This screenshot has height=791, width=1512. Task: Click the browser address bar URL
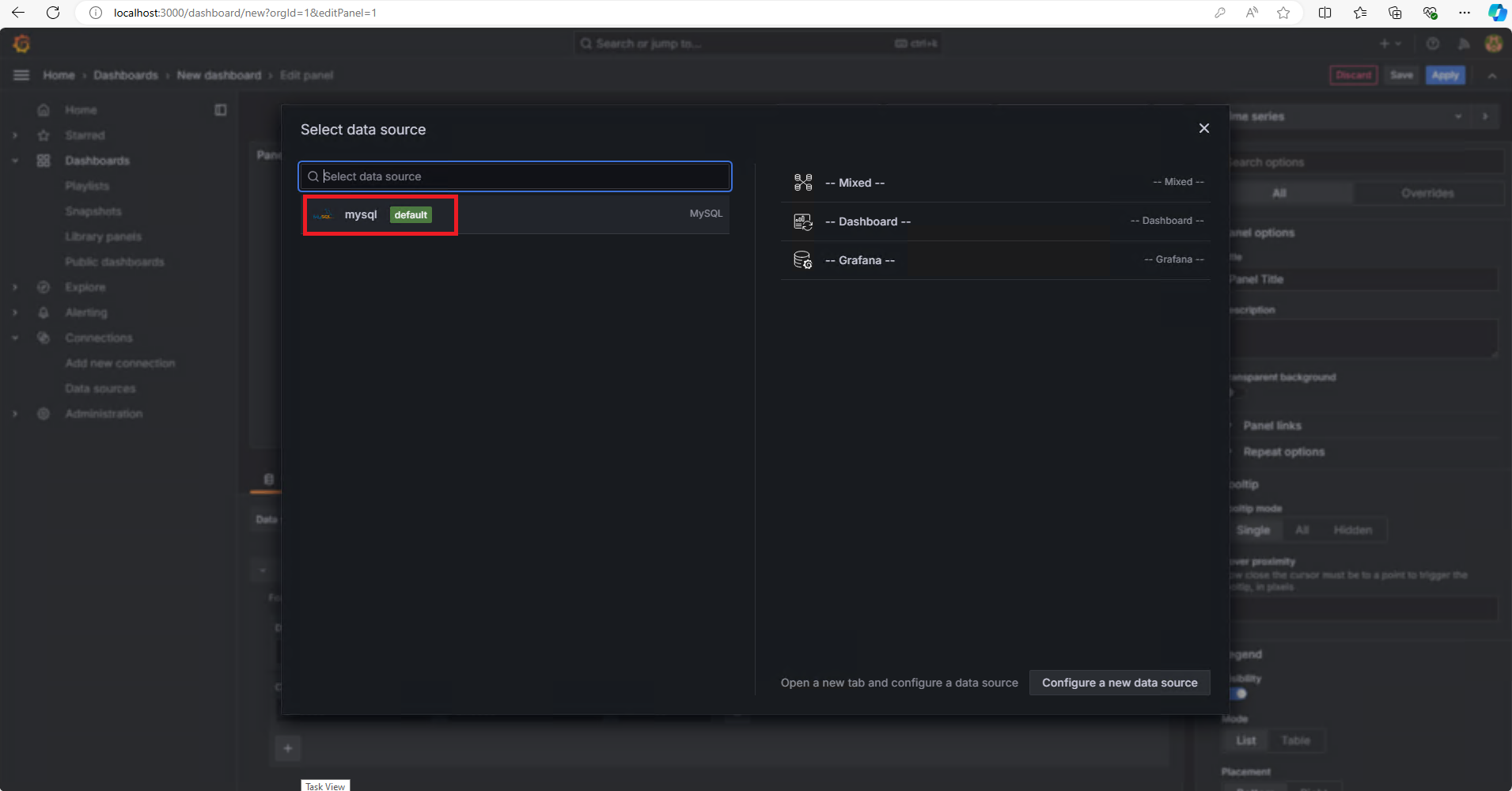pyautogui.click(x=245, y=13)
